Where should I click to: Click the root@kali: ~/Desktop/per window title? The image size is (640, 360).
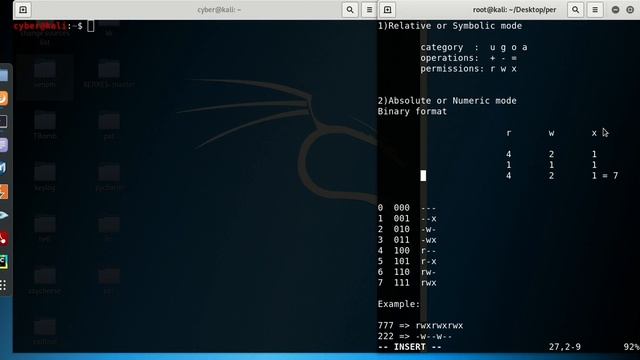[x=514, y=9]
